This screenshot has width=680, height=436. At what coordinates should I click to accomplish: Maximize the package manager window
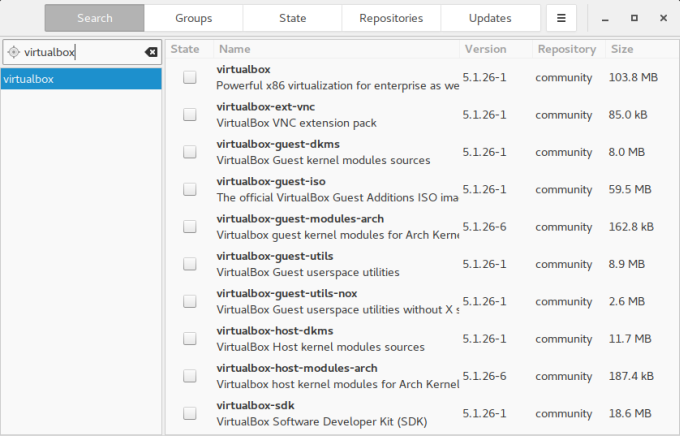[634, 18]
